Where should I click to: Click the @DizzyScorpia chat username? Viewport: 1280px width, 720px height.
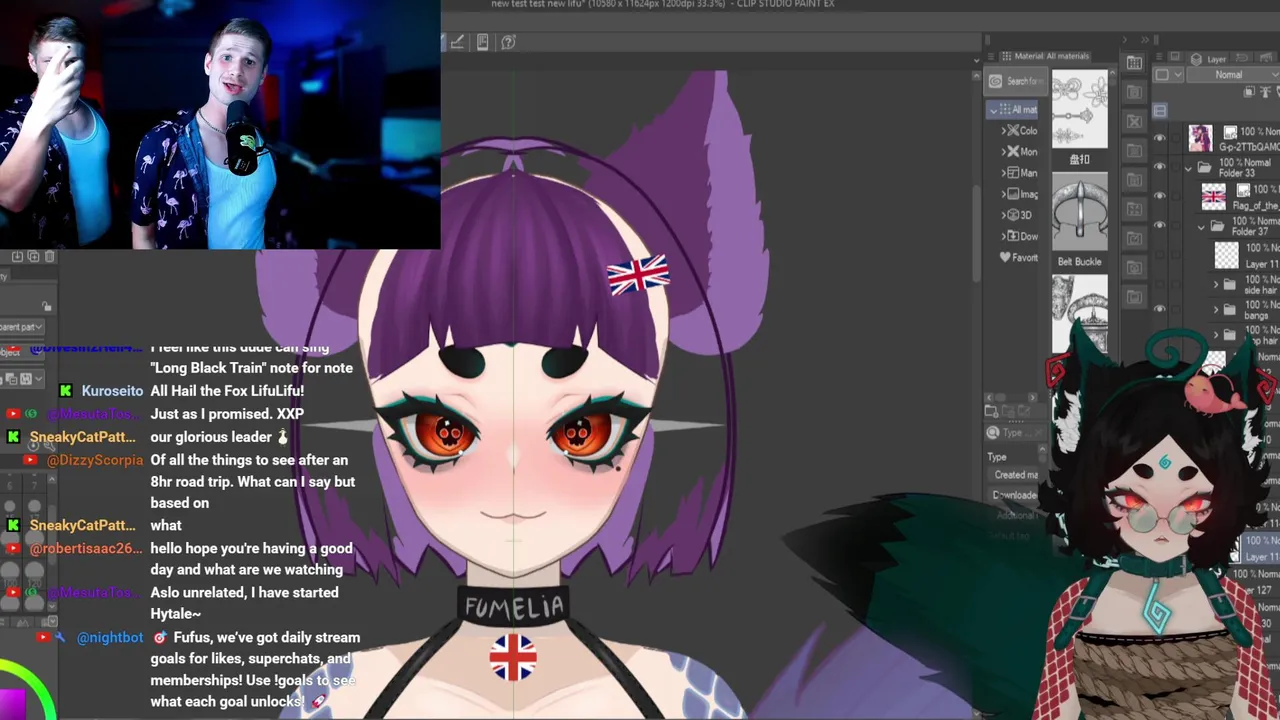pos(95,460)
